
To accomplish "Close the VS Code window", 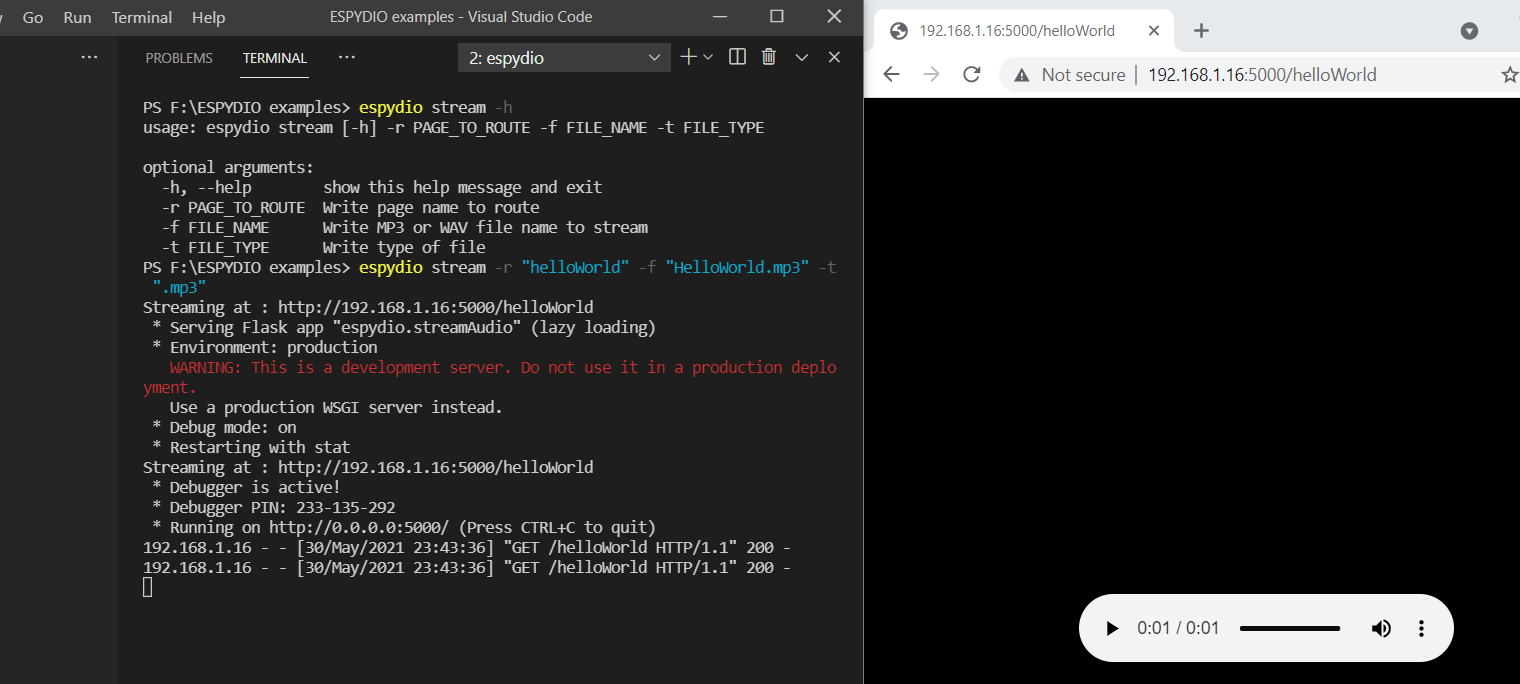I will coord(834,17).
